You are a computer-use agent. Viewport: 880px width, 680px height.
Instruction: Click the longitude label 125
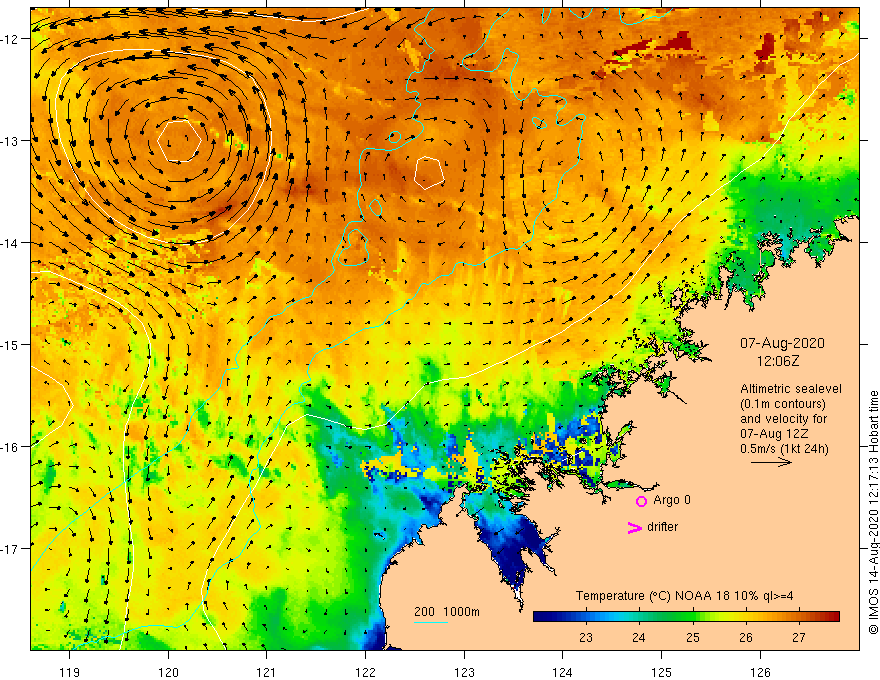pyautogui.click(x=661, y=672)
